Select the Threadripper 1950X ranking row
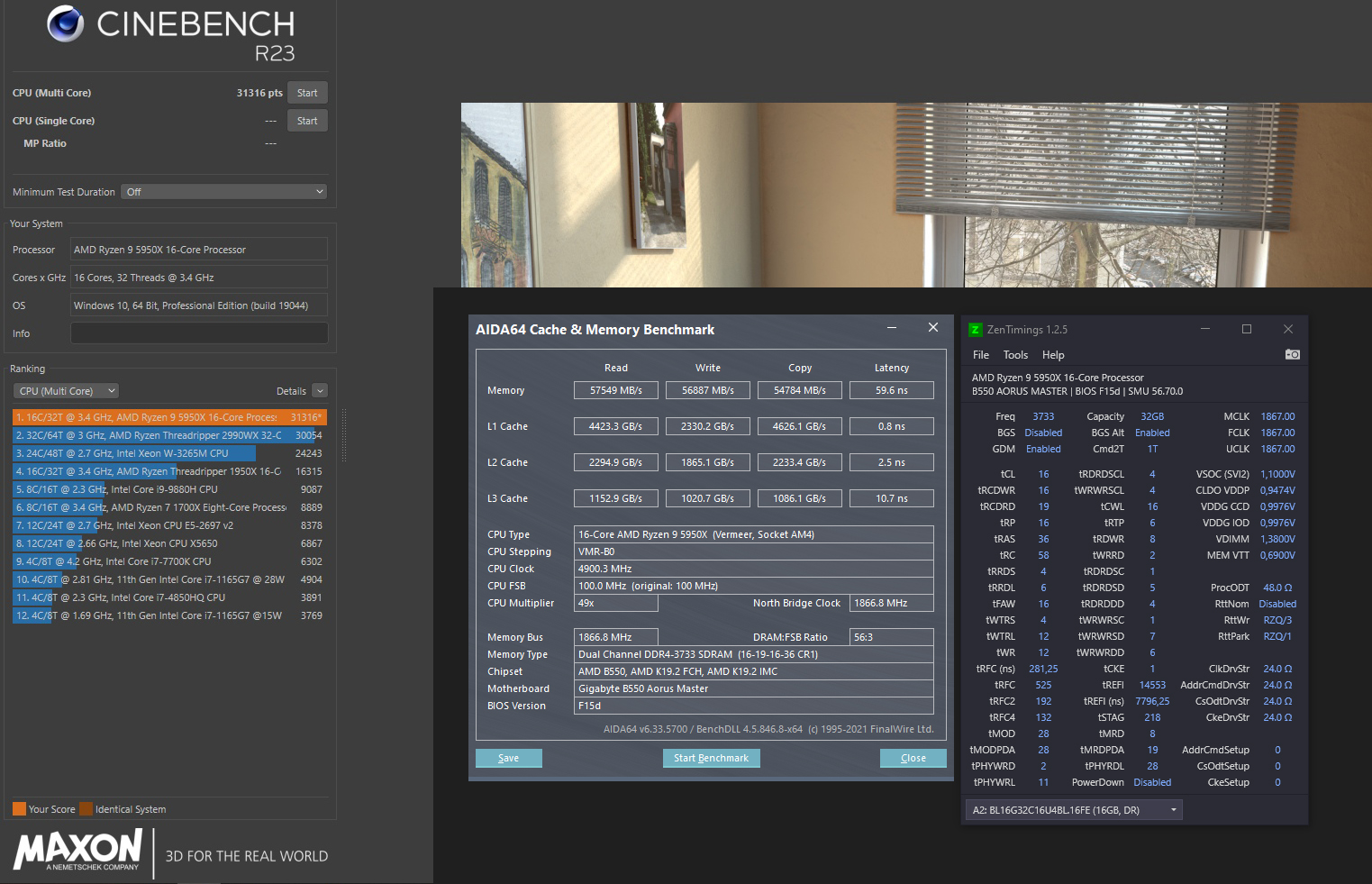This screenshot has height=884, width=1372. 169,471
